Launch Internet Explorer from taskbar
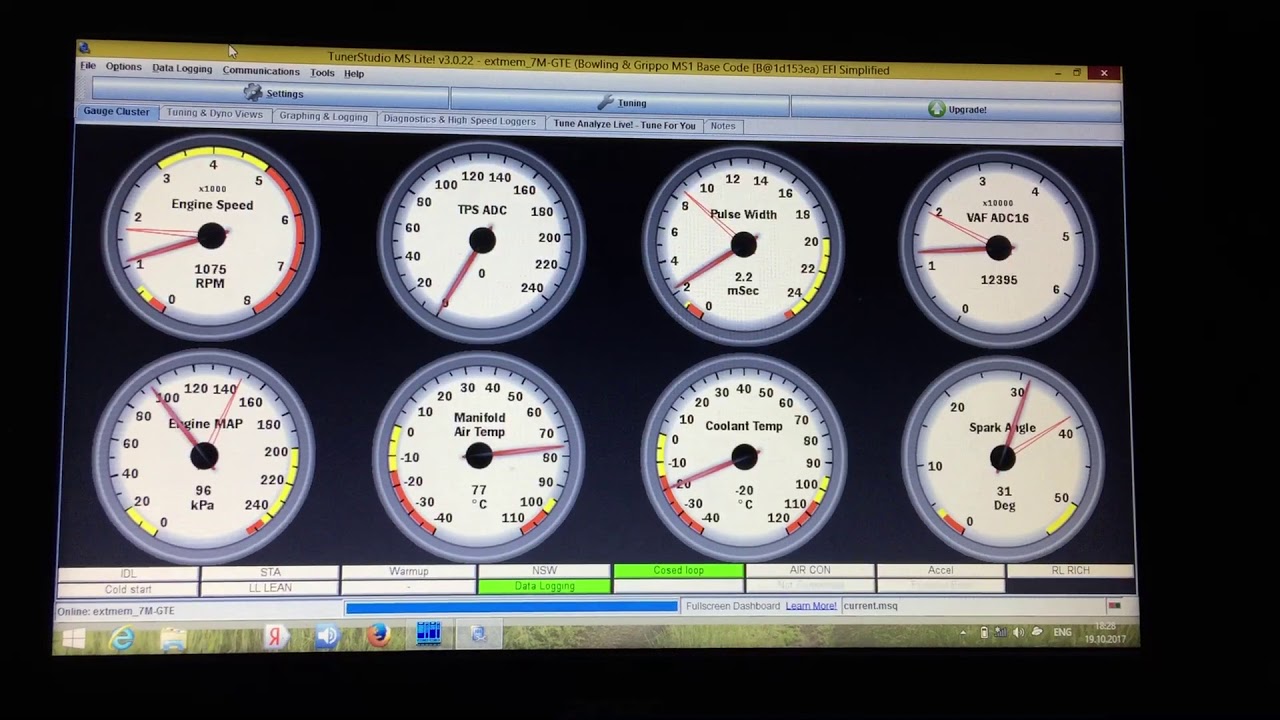 pos(122,638)
